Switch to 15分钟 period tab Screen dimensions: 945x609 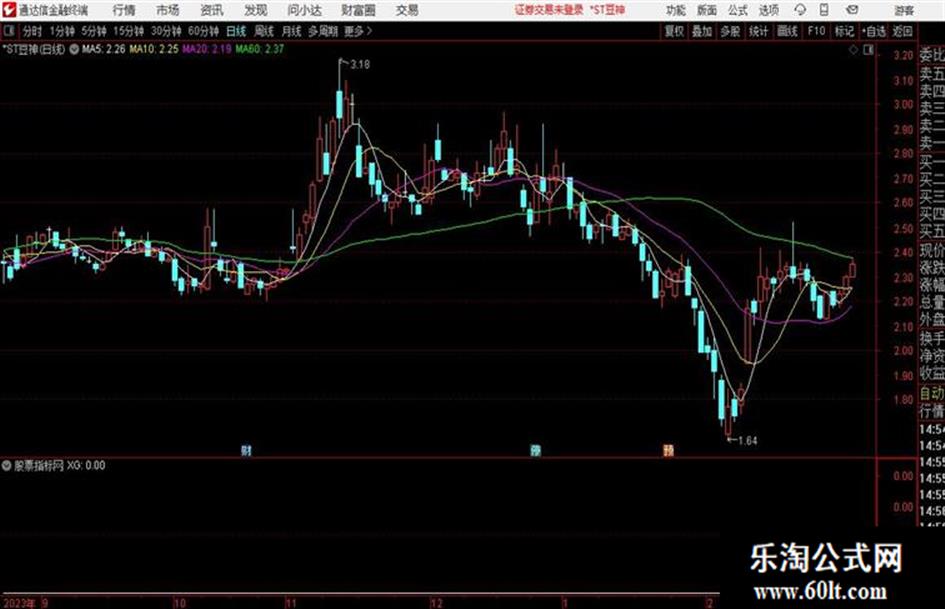click(128, 31)
